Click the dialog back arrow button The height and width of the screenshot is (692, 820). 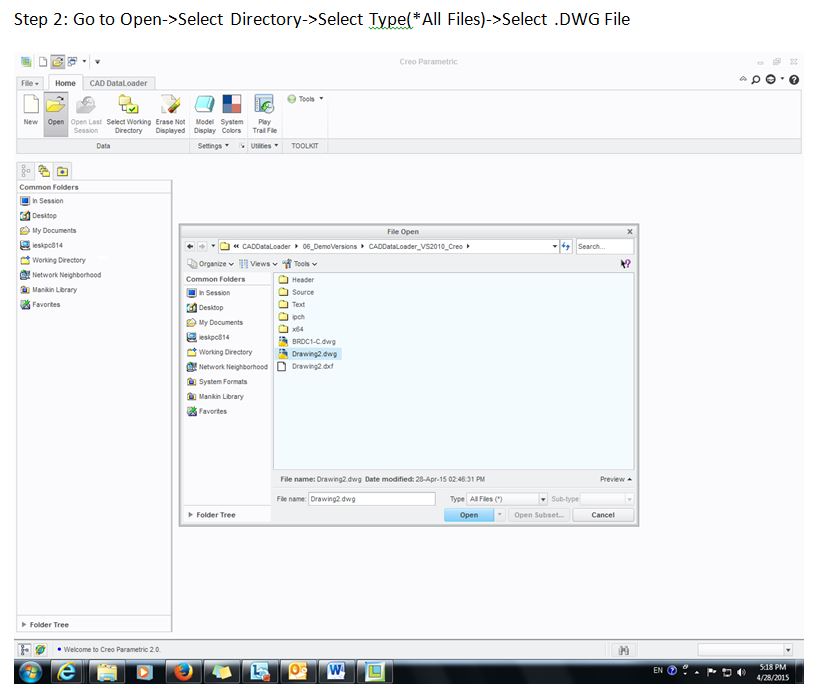click(x=190, y=246)
